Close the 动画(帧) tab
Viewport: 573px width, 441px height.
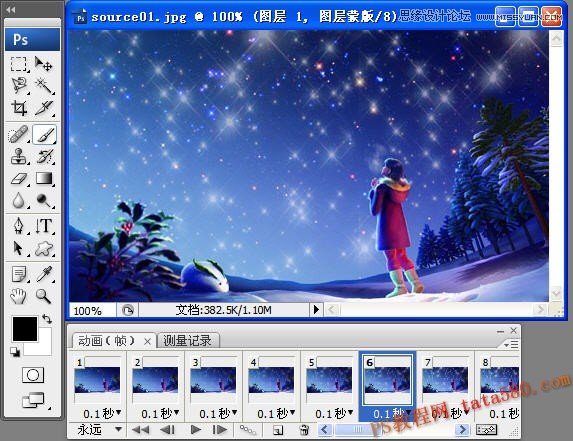147,342
